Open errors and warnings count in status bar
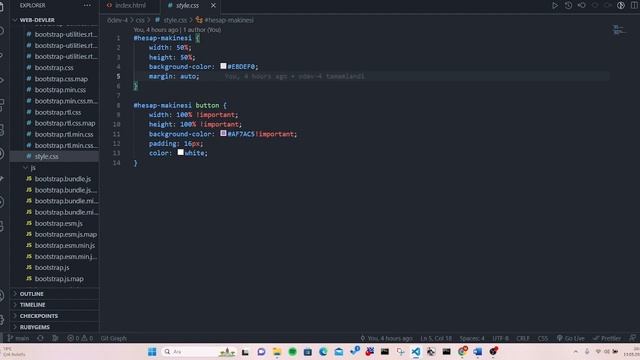Screen dimensions: 640x360 pos(80,338)
